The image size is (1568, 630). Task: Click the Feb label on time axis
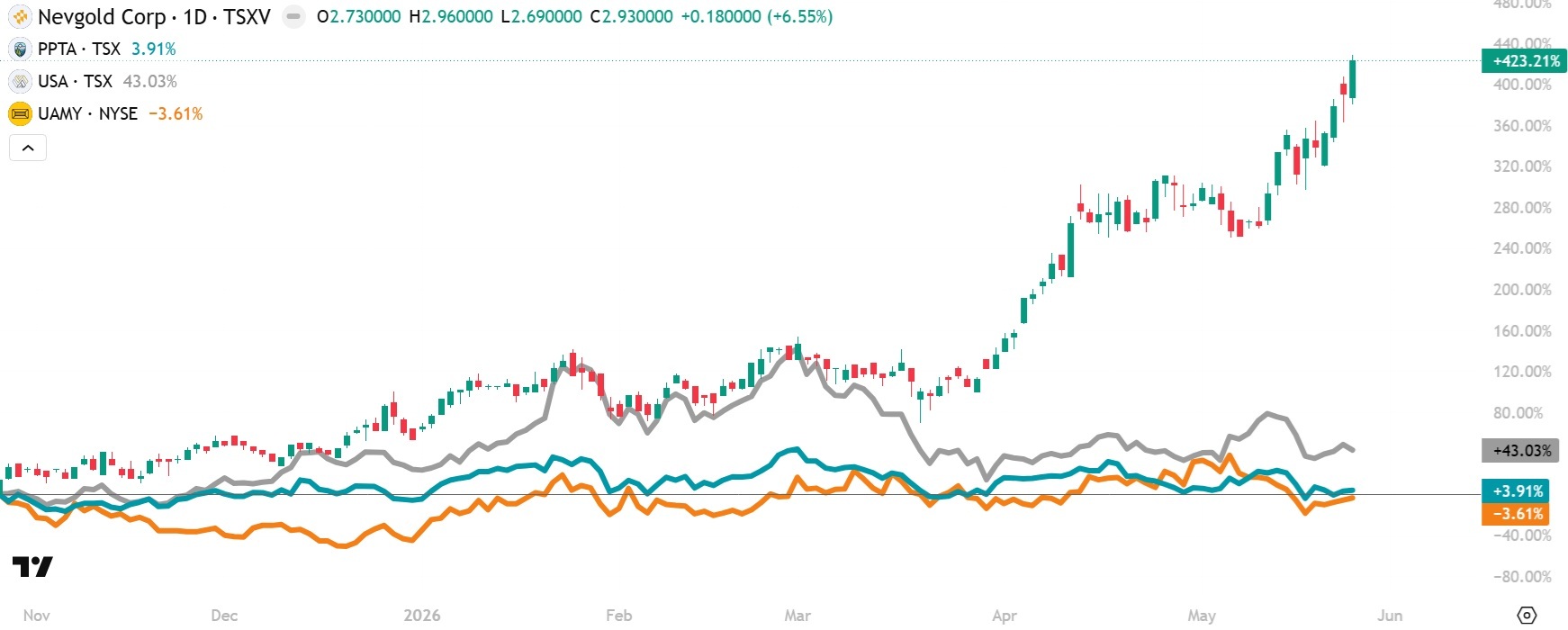(x=619, y=616)
